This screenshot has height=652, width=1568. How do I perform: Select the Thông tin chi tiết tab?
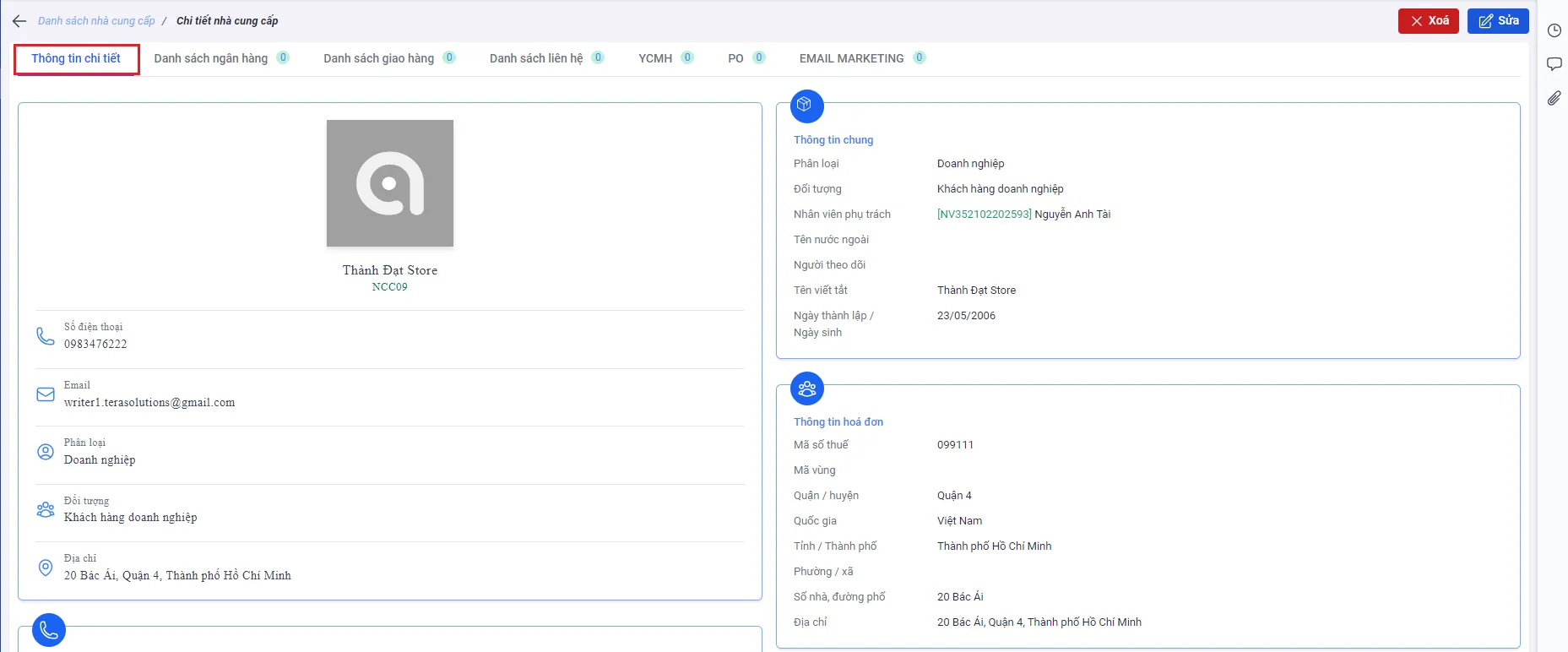(76, 58)
